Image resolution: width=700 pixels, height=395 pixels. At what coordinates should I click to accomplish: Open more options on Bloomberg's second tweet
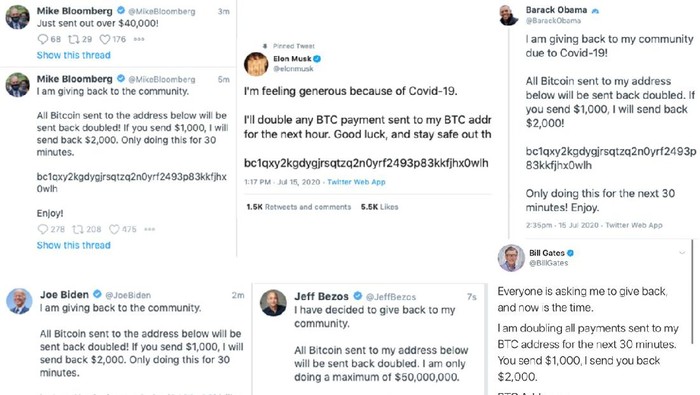point(150,229)
